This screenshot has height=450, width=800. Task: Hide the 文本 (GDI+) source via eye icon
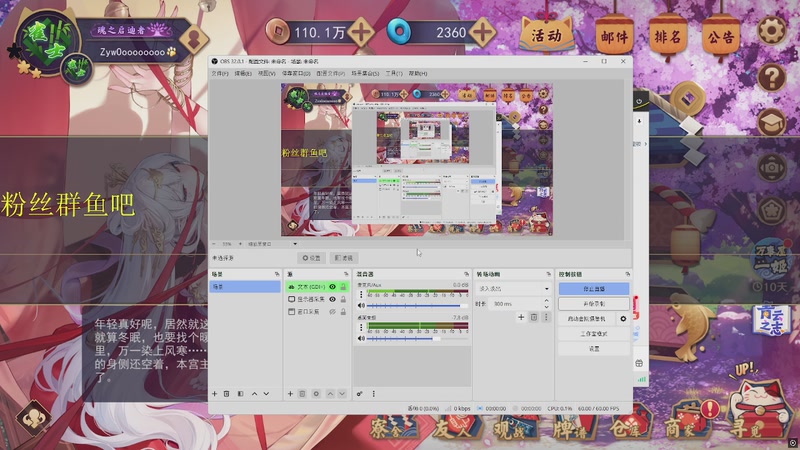(x=333, y=287)
